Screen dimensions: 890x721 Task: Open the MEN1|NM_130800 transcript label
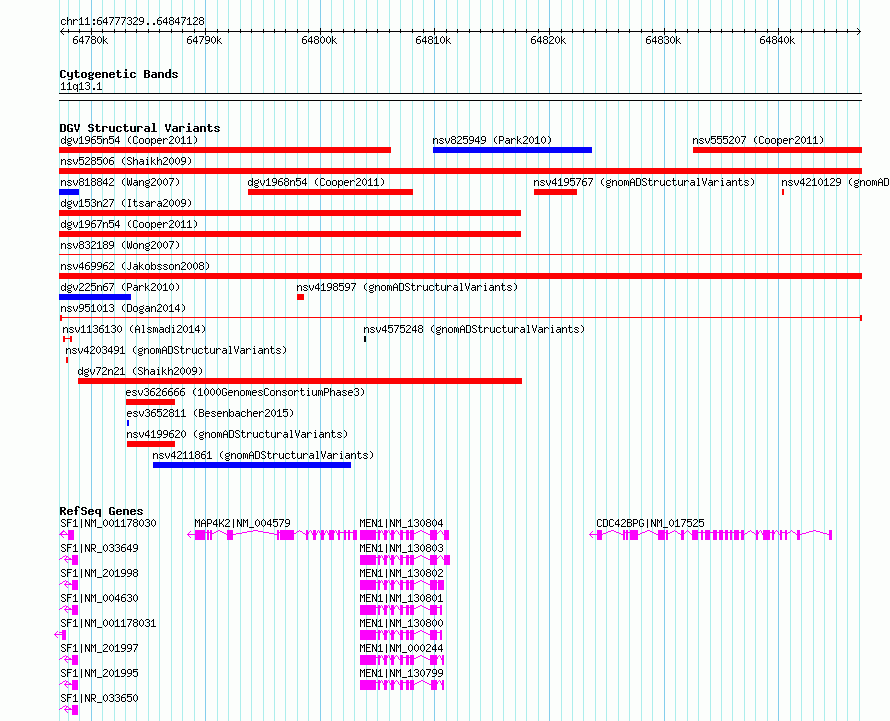tap(401, 623)
